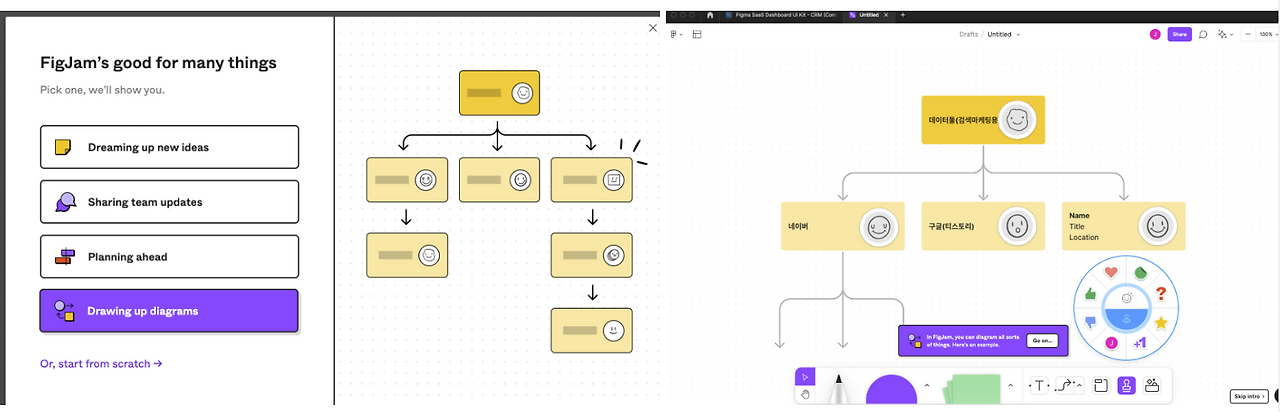
Task: Pick the thumbs up stamp in the wheel
Action: coord(1091,295)
